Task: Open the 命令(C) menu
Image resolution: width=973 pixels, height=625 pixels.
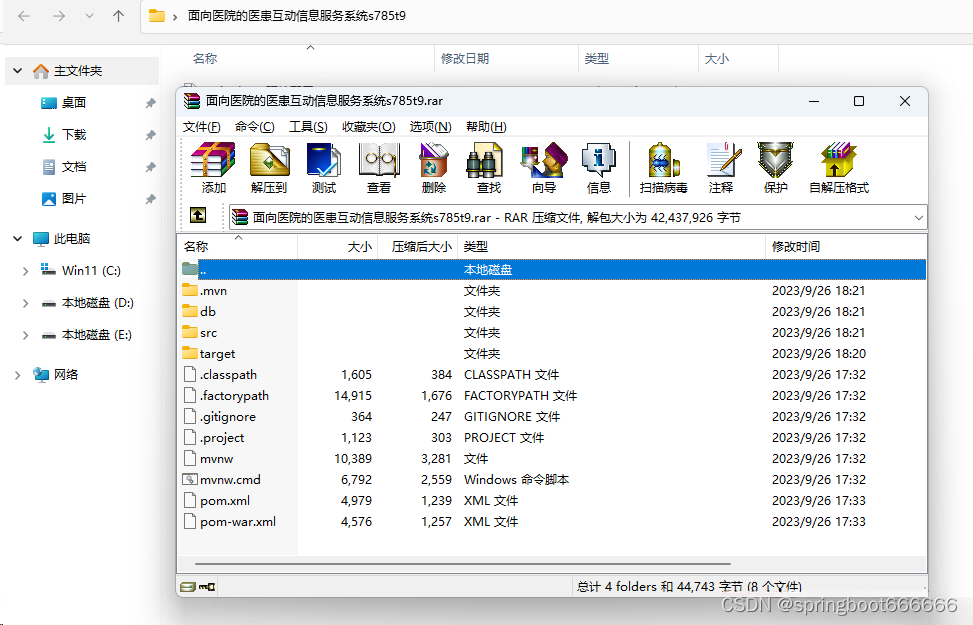Action: (x=255, y=127)
